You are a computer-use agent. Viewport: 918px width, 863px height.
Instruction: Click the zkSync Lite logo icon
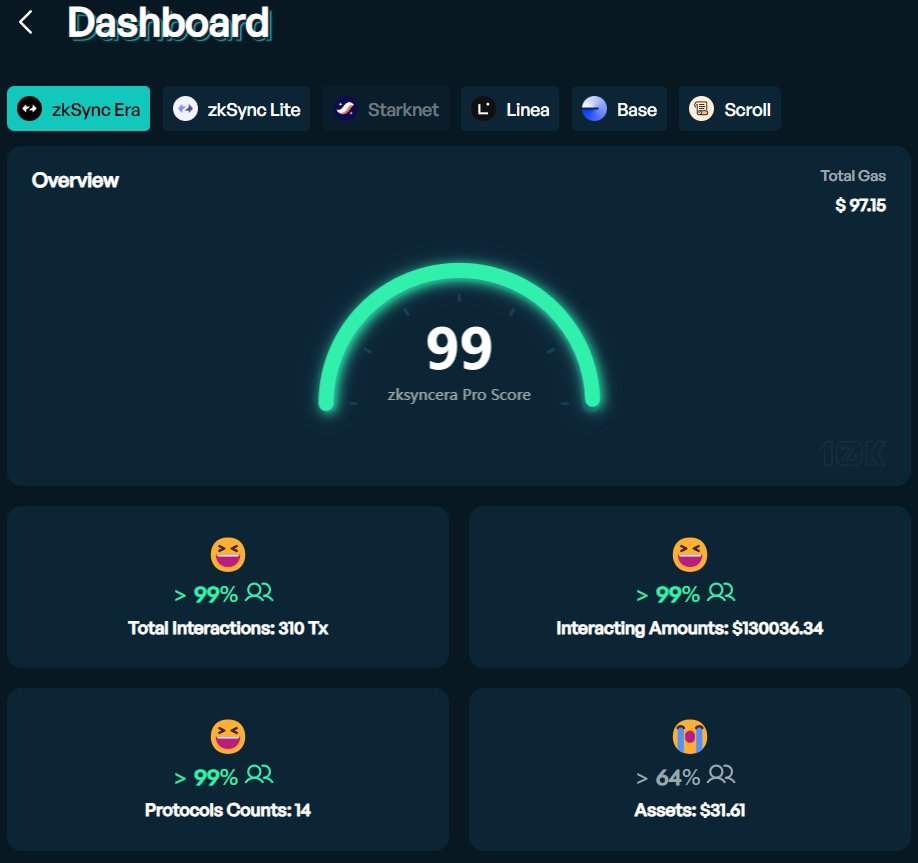(186, 109)
